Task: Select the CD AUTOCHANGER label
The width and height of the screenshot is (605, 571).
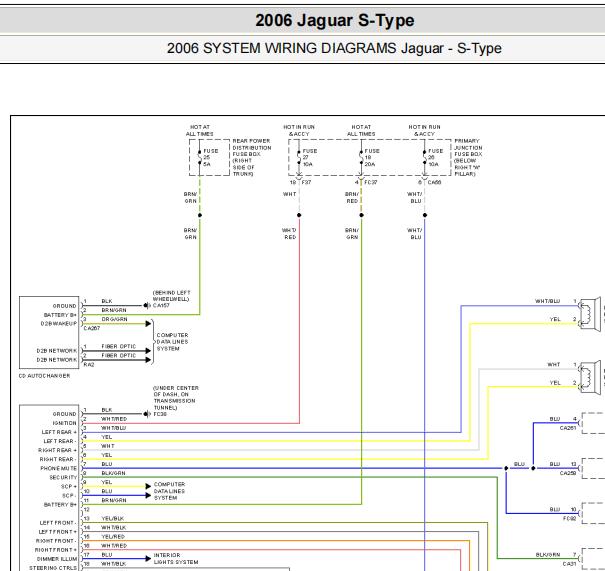Action: pyautogui.click(x=44, y=376)
